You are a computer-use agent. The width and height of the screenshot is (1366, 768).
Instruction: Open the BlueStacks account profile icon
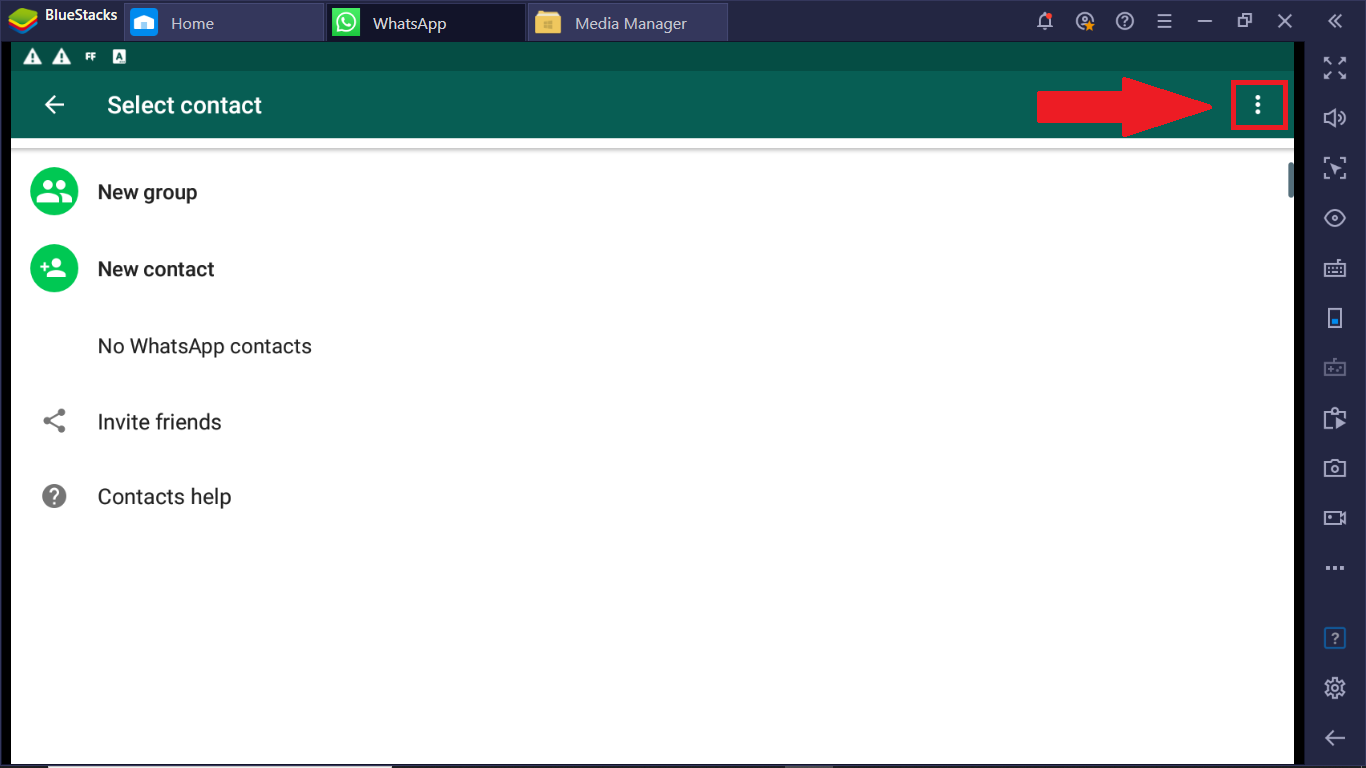pos(1085,21)
